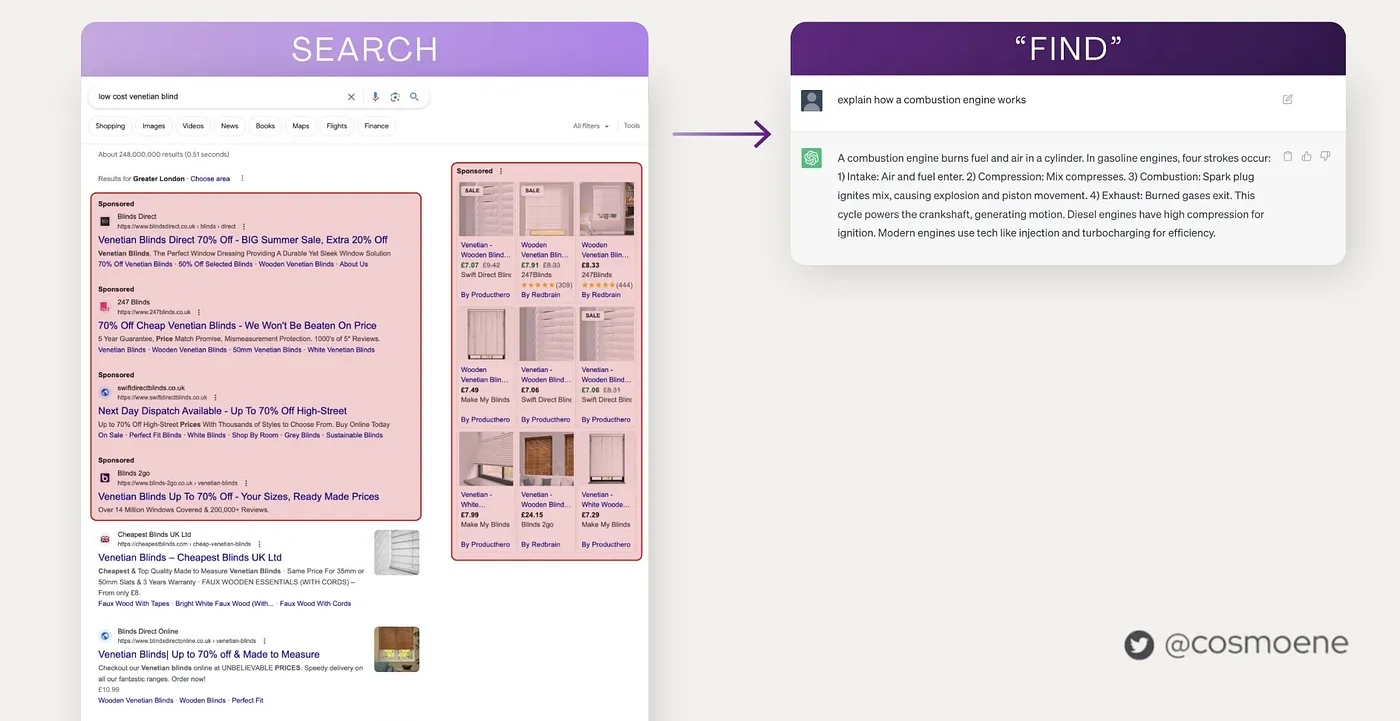Image resolution: width=1400 pixels, height=721 pixels.
Task: Open three-dot menu next to Sponsored shopping header
Action: point(501,171)
